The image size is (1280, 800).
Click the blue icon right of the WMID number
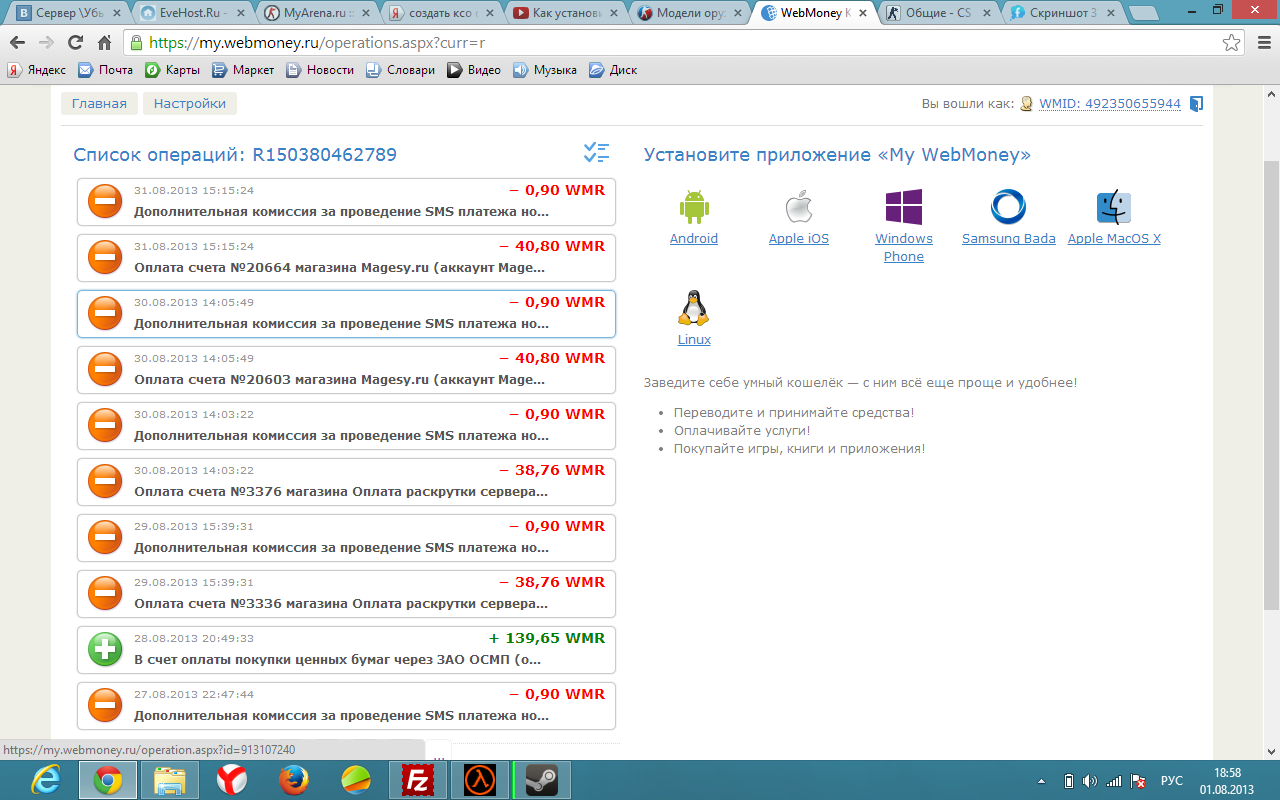pyautogui.click(x=1196, y=104)
